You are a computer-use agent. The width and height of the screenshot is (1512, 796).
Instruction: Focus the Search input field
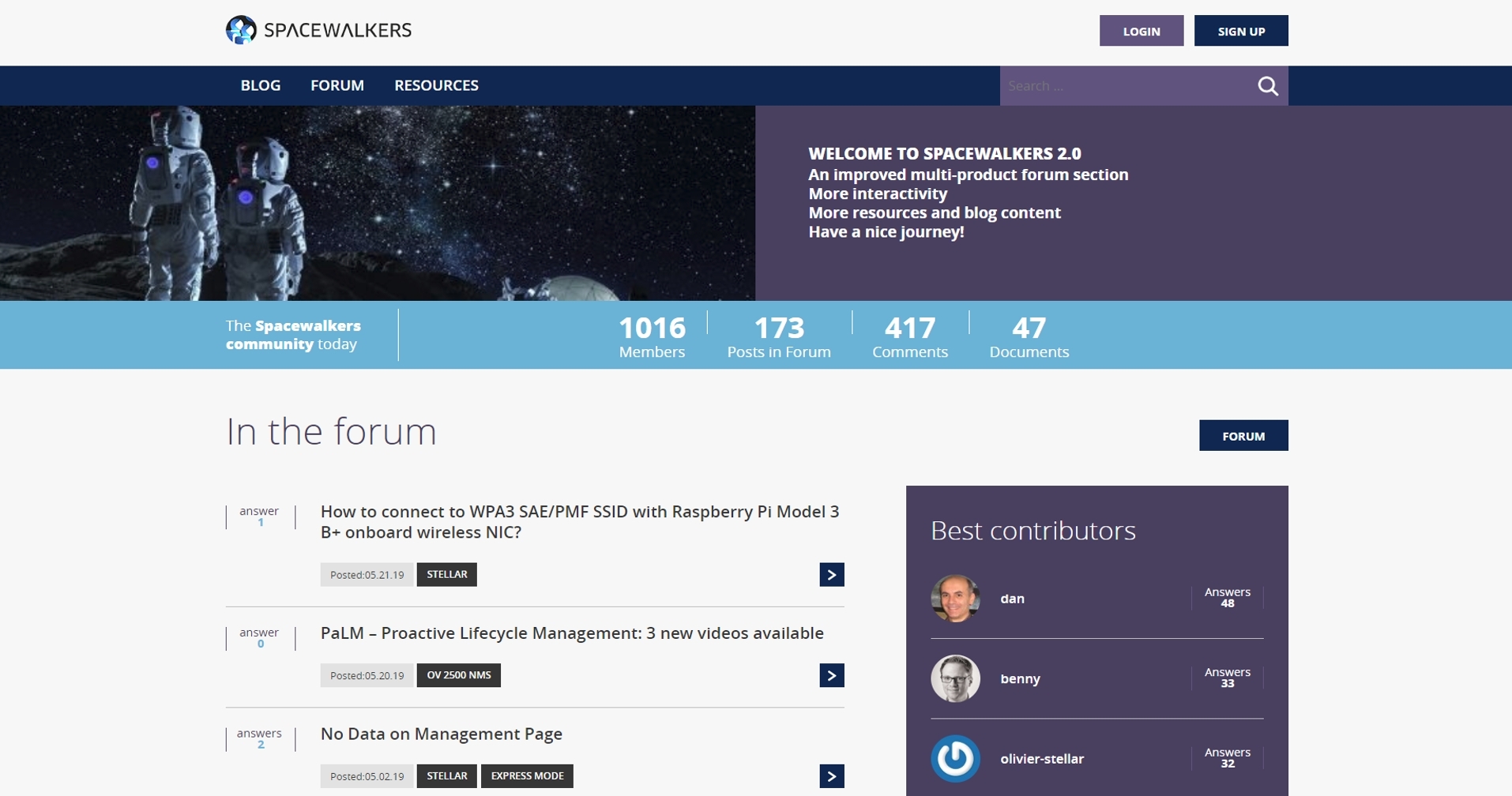point(1126,86)
